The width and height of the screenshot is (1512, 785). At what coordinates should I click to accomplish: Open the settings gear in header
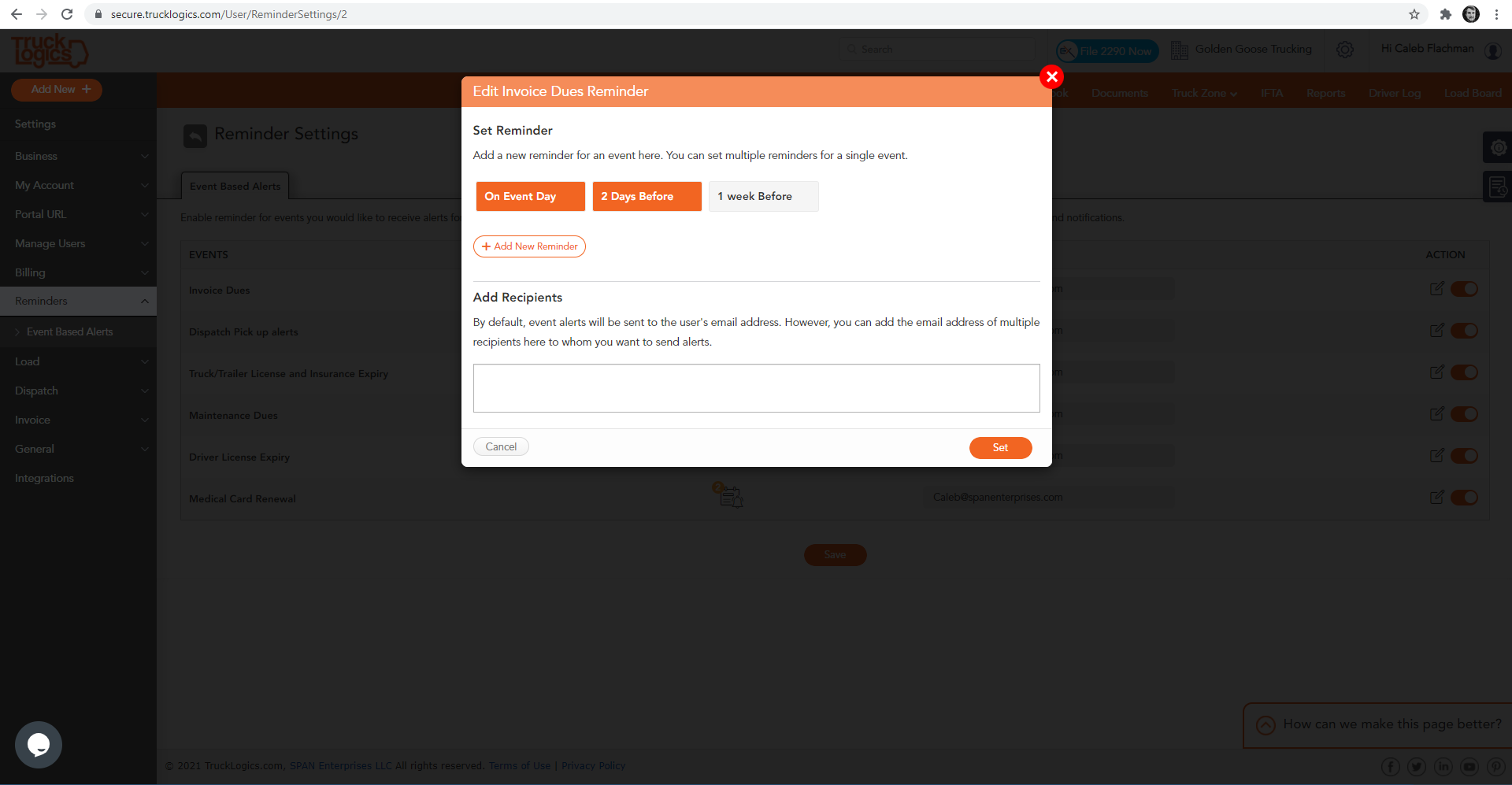[x=1345, y=50]
